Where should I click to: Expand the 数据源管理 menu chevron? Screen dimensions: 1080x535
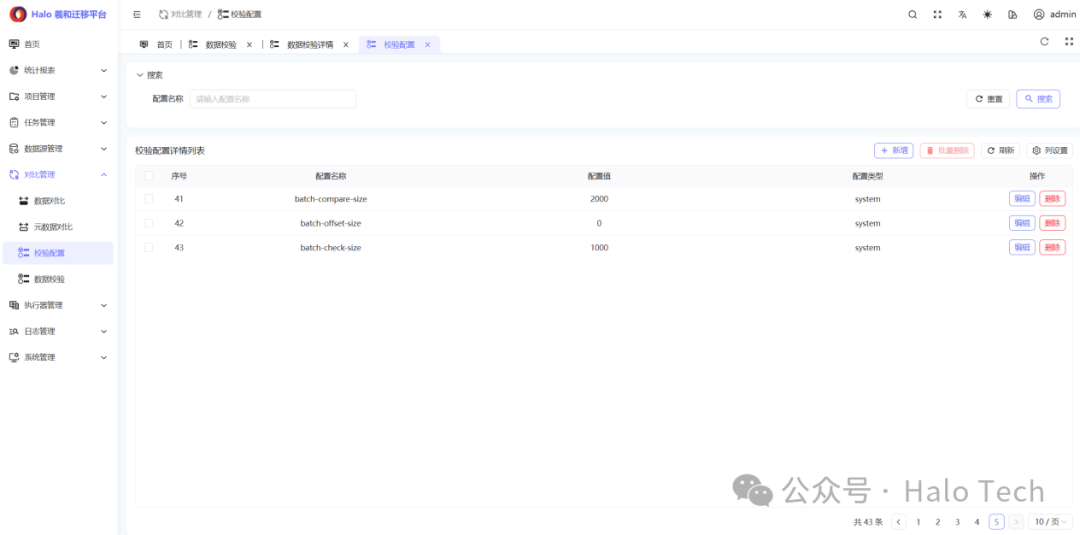[x=104, y=149]
